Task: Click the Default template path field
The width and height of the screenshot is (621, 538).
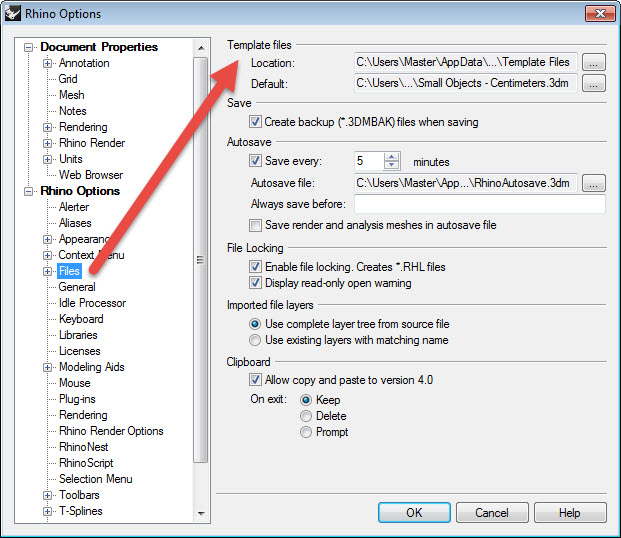Action: pyautogui.click(x=466, y=83)
